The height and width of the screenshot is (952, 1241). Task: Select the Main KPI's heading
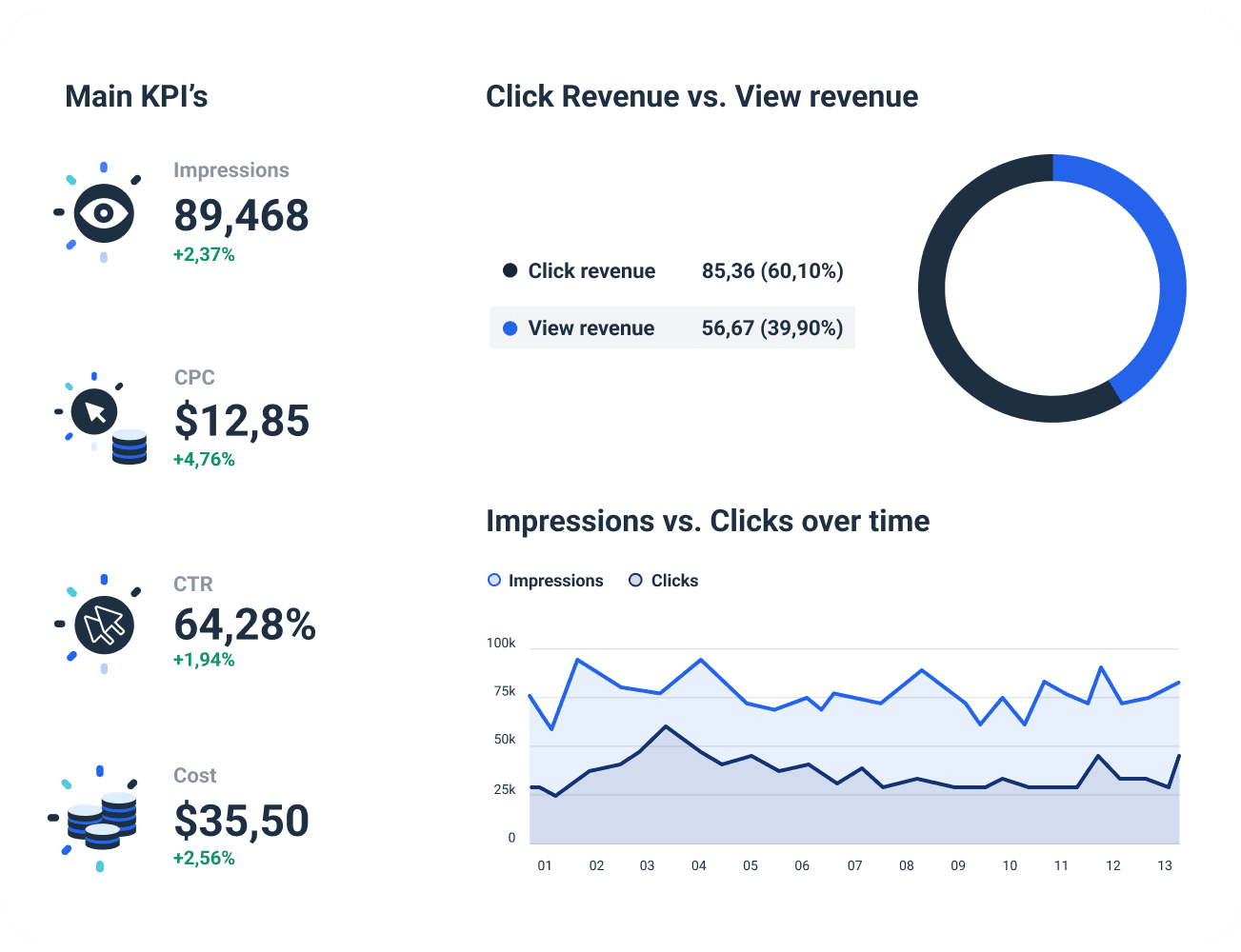click(x=136, y=95)
